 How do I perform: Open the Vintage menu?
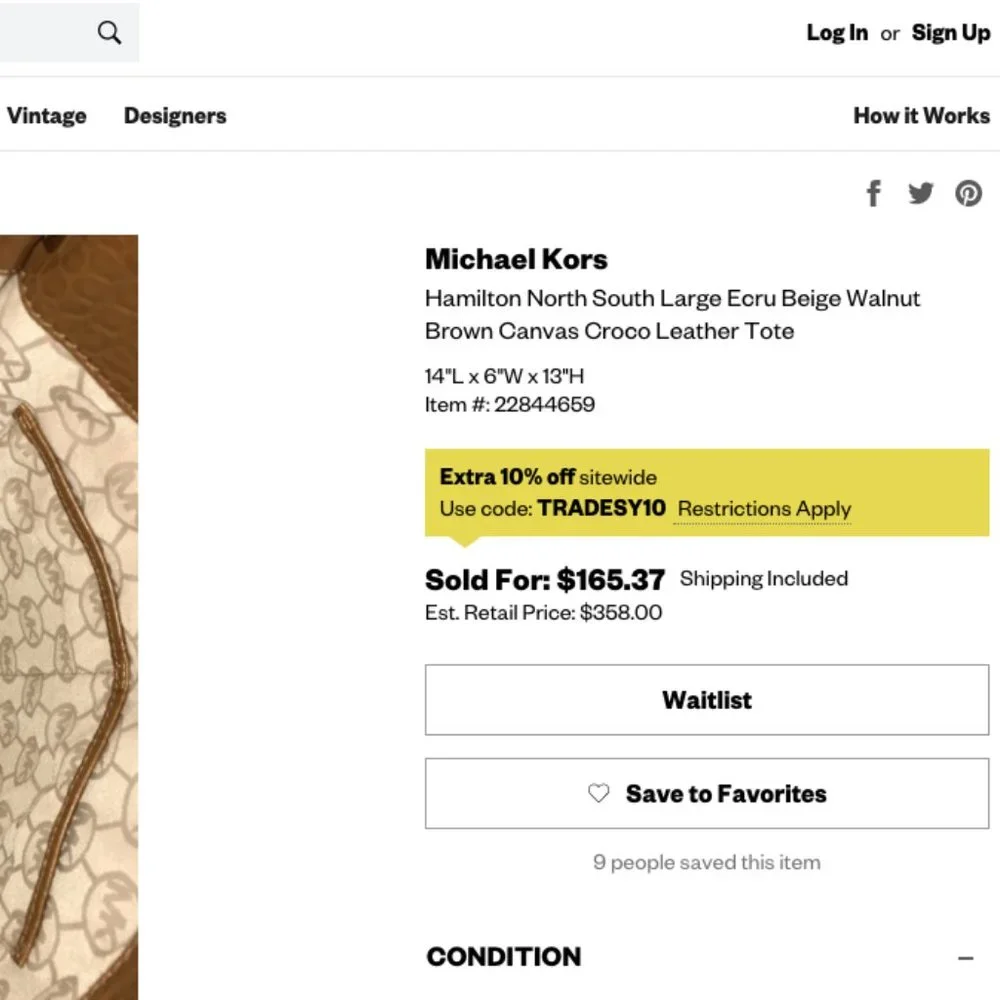[46, 116]
